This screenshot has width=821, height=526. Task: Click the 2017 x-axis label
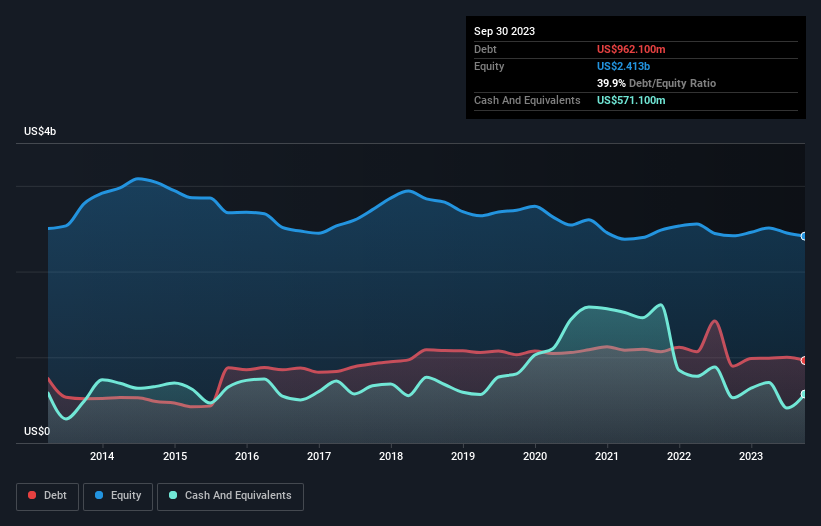[x=319, y=456]
